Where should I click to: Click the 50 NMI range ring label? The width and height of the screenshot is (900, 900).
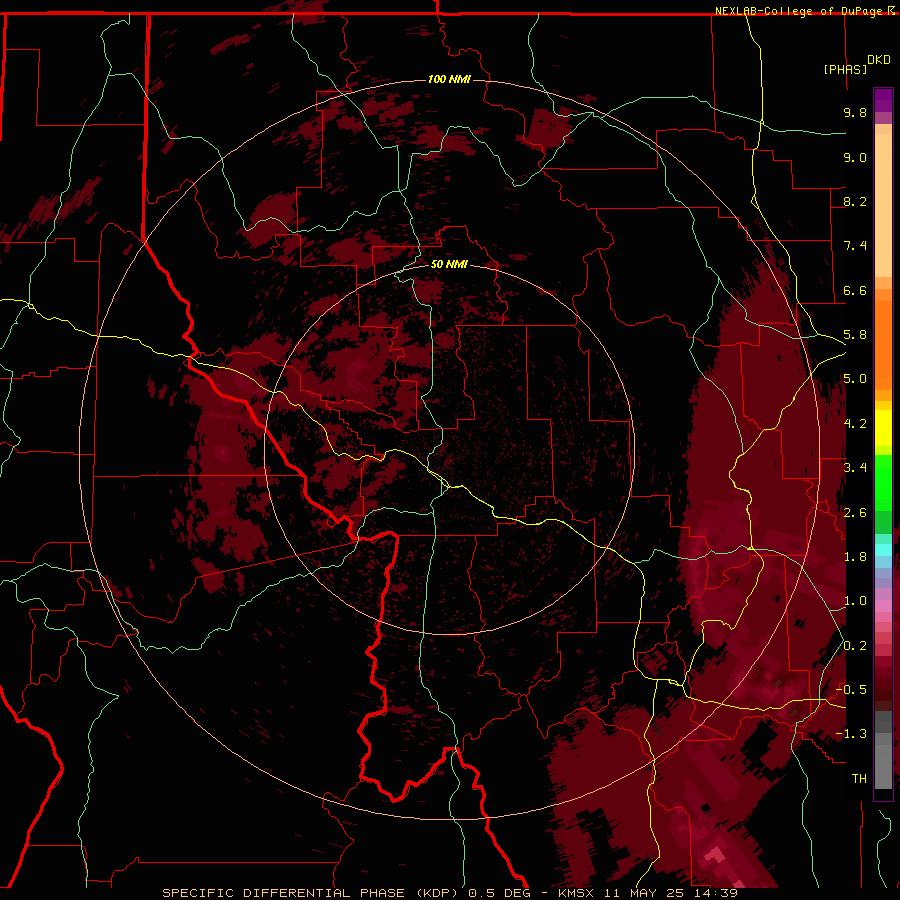click(449, 264)
